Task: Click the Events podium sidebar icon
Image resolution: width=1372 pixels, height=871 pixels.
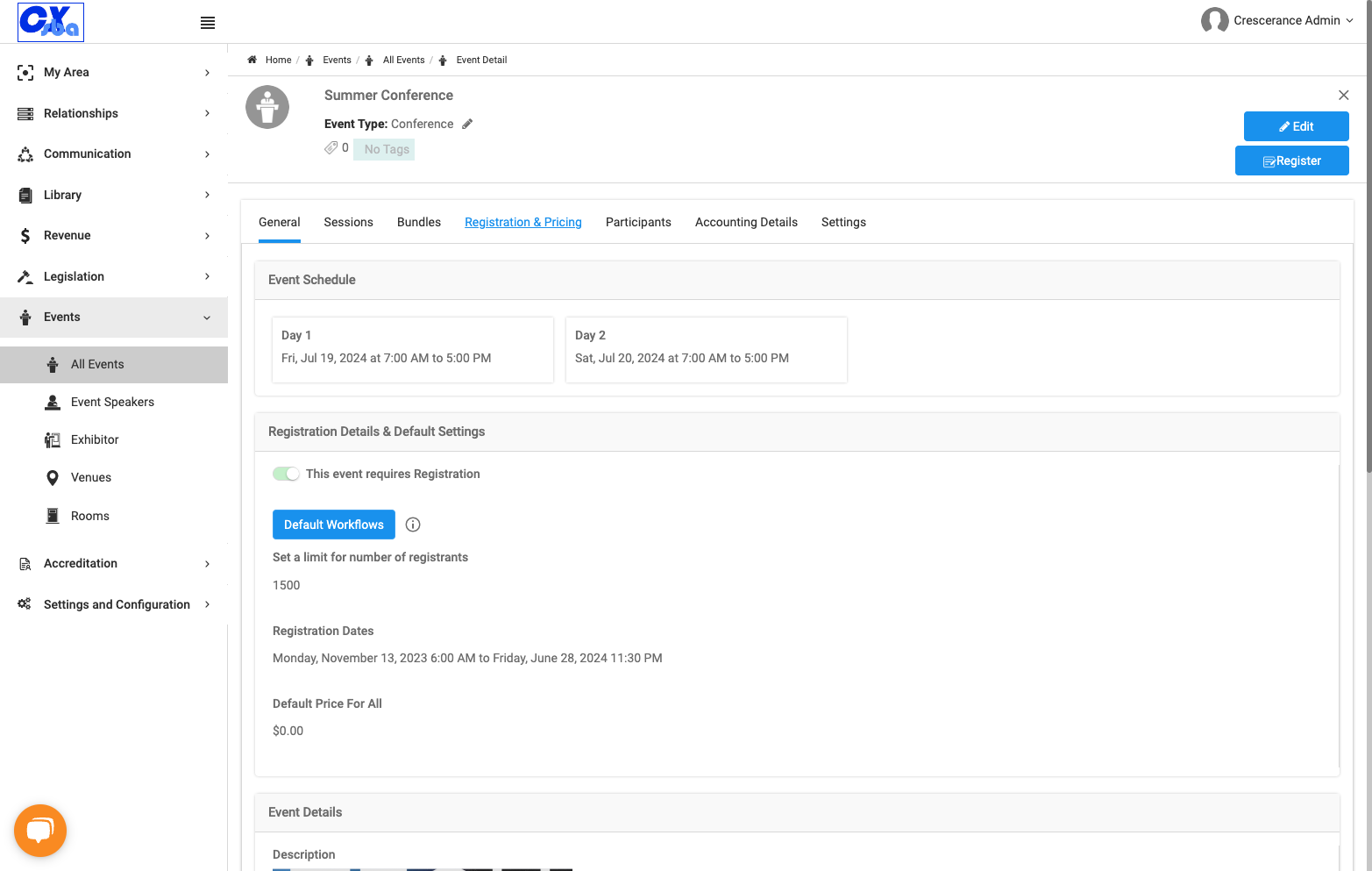Action: tap(25, 318)
